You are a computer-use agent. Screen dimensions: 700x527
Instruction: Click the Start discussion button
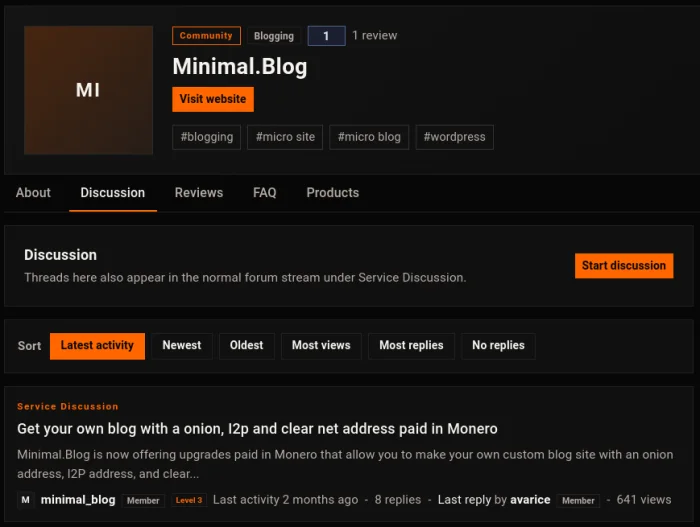[x=624, y=266]
